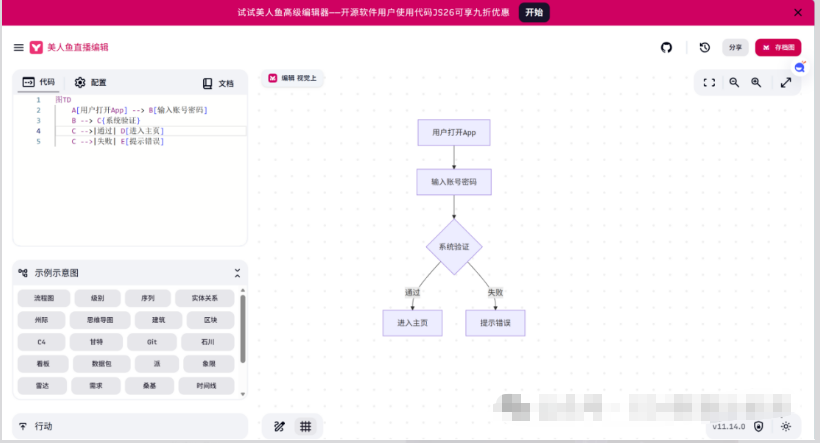Load the 建筑 architecture sample
The width and height of the screenshot is (820, 443).
pyautogui.click(x=158, y=320)
